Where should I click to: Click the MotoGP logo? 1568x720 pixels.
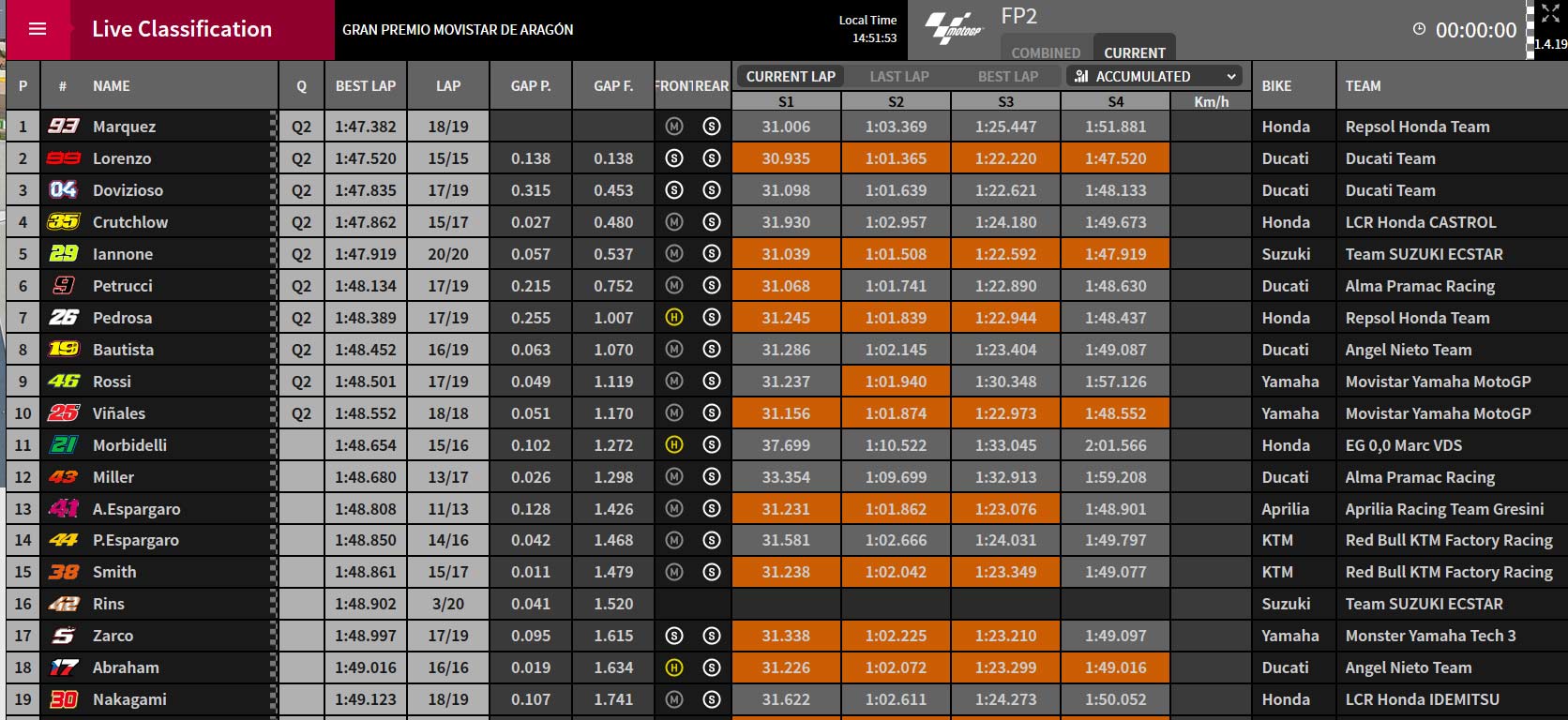point(954,29)
